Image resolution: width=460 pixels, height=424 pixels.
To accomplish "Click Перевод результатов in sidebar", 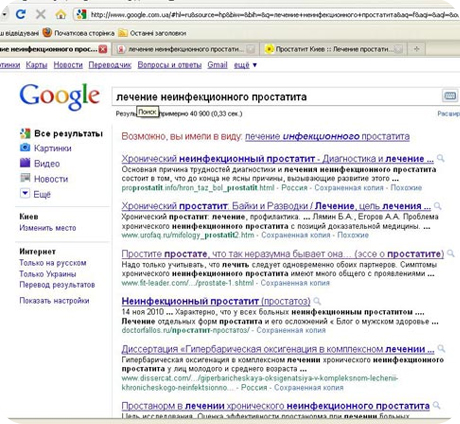I will point(57,285).
